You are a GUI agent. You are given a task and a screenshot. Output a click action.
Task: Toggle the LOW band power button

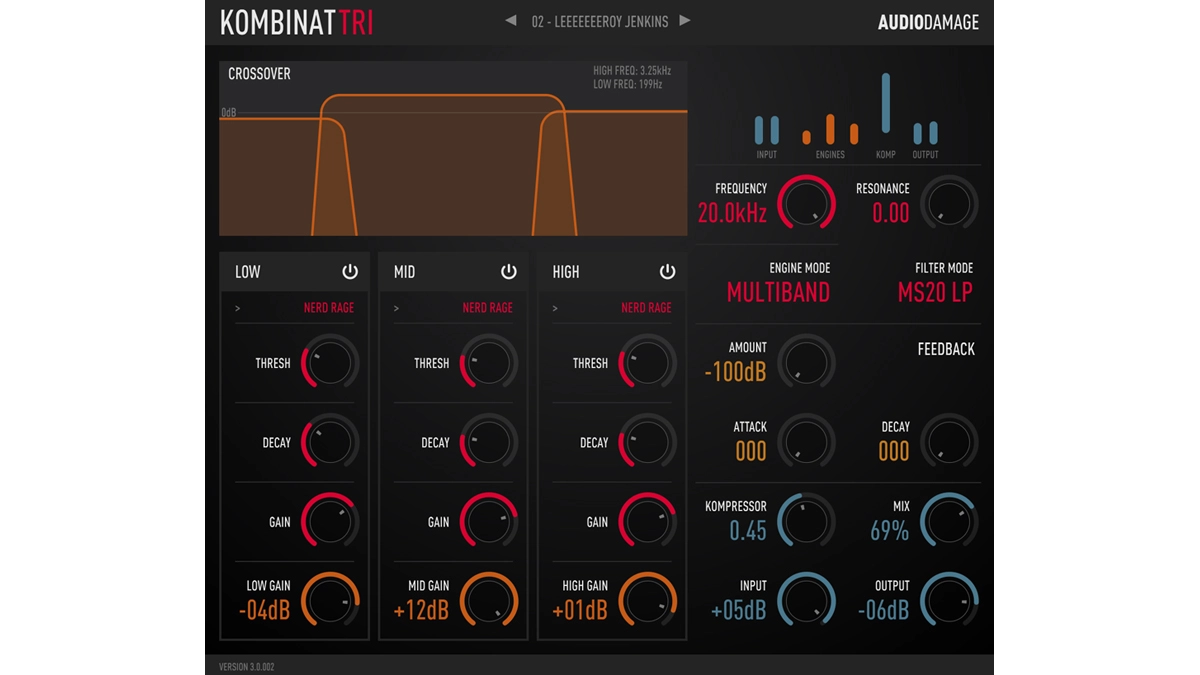[x=350, y=272]
